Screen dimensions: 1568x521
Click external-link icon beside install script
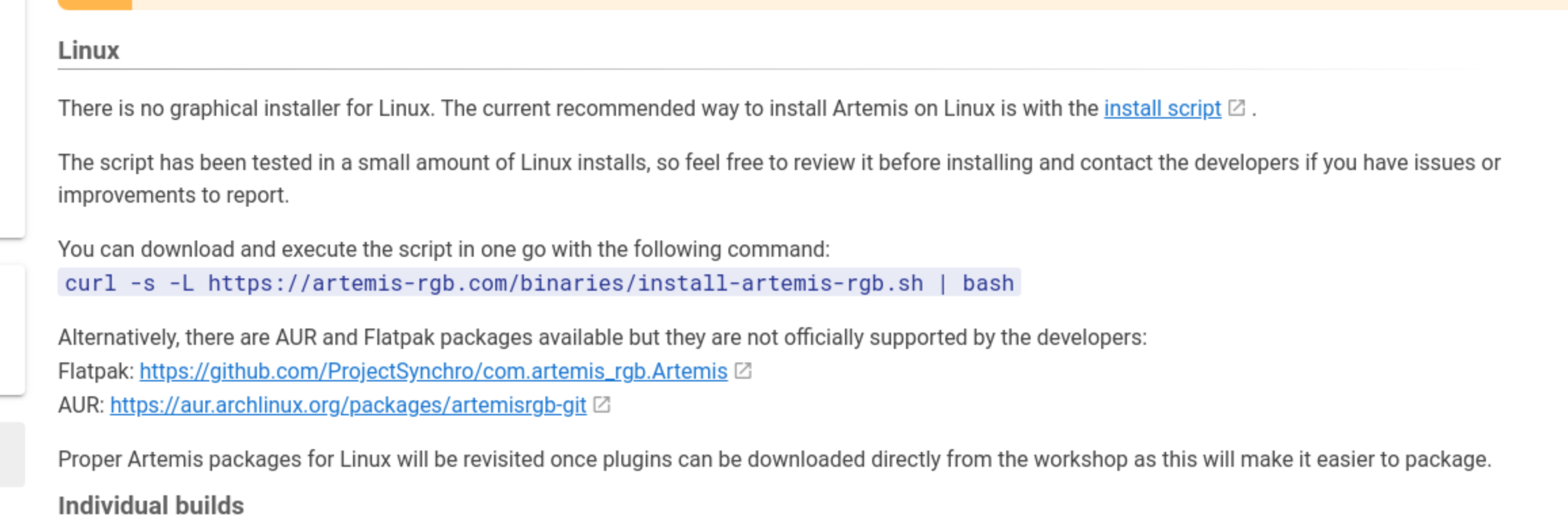tap(1237, 108)
